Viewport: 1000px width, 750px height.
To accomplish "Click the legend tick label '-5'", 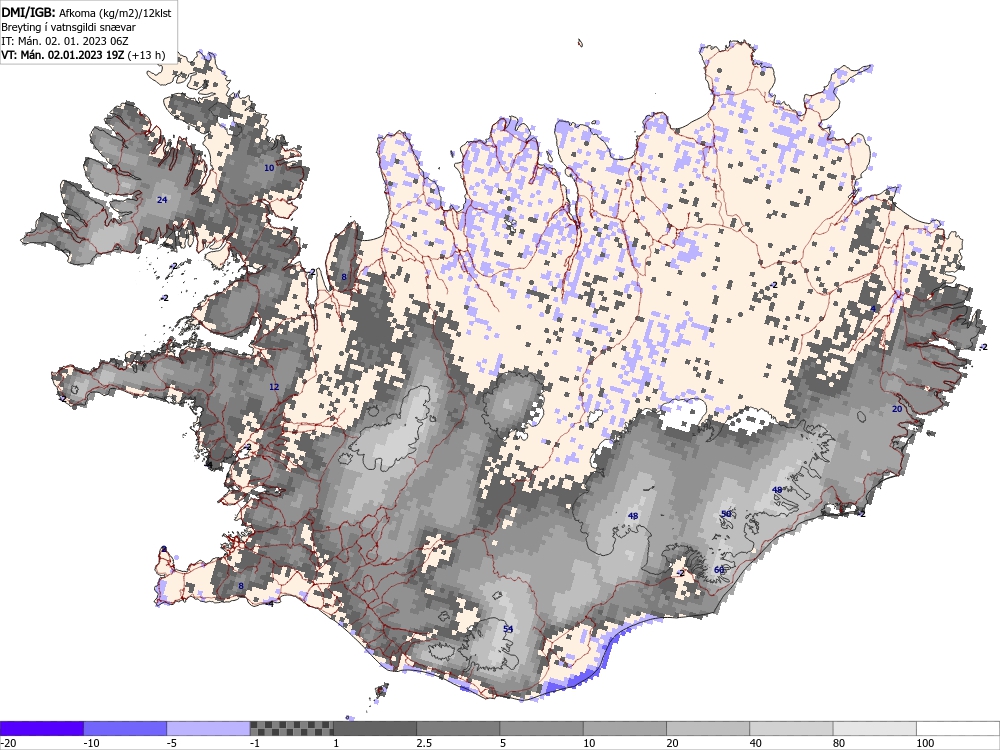I will click(172, 743).
